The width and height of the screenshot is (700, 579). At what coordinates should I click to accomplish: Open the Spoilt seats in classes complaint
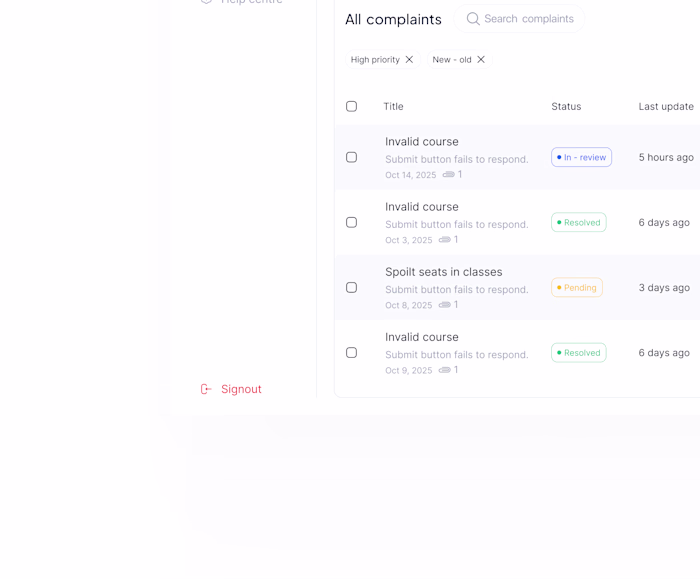tap(443, 272)
